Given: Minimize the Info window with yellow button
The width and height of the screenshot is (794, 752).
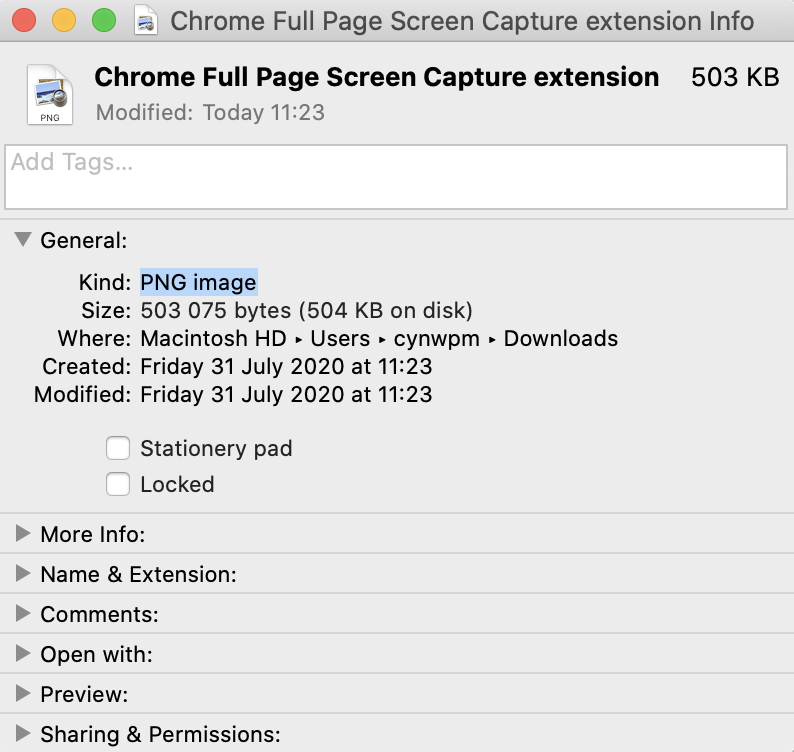Looking at the screenshot, I should point(64,21).
